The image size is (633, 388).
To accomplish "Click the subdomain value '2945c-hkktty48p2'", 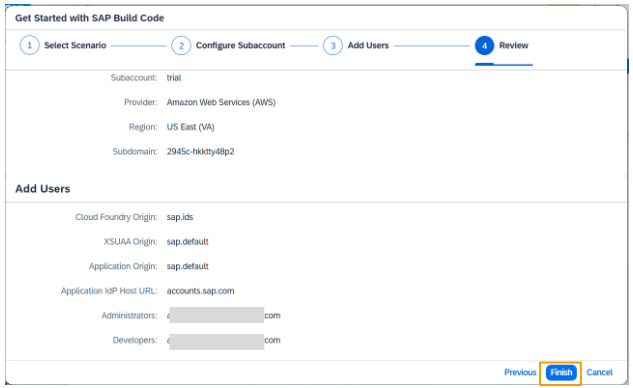I will click(x=201, y=151).
